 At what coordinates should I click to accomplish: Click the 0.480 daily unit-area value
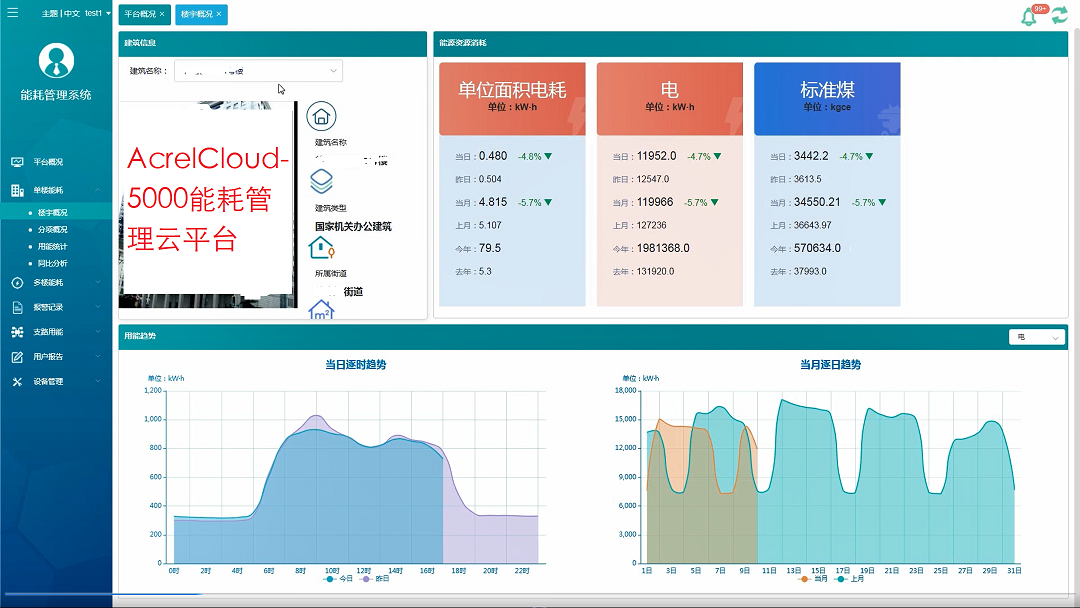[493, 156]
